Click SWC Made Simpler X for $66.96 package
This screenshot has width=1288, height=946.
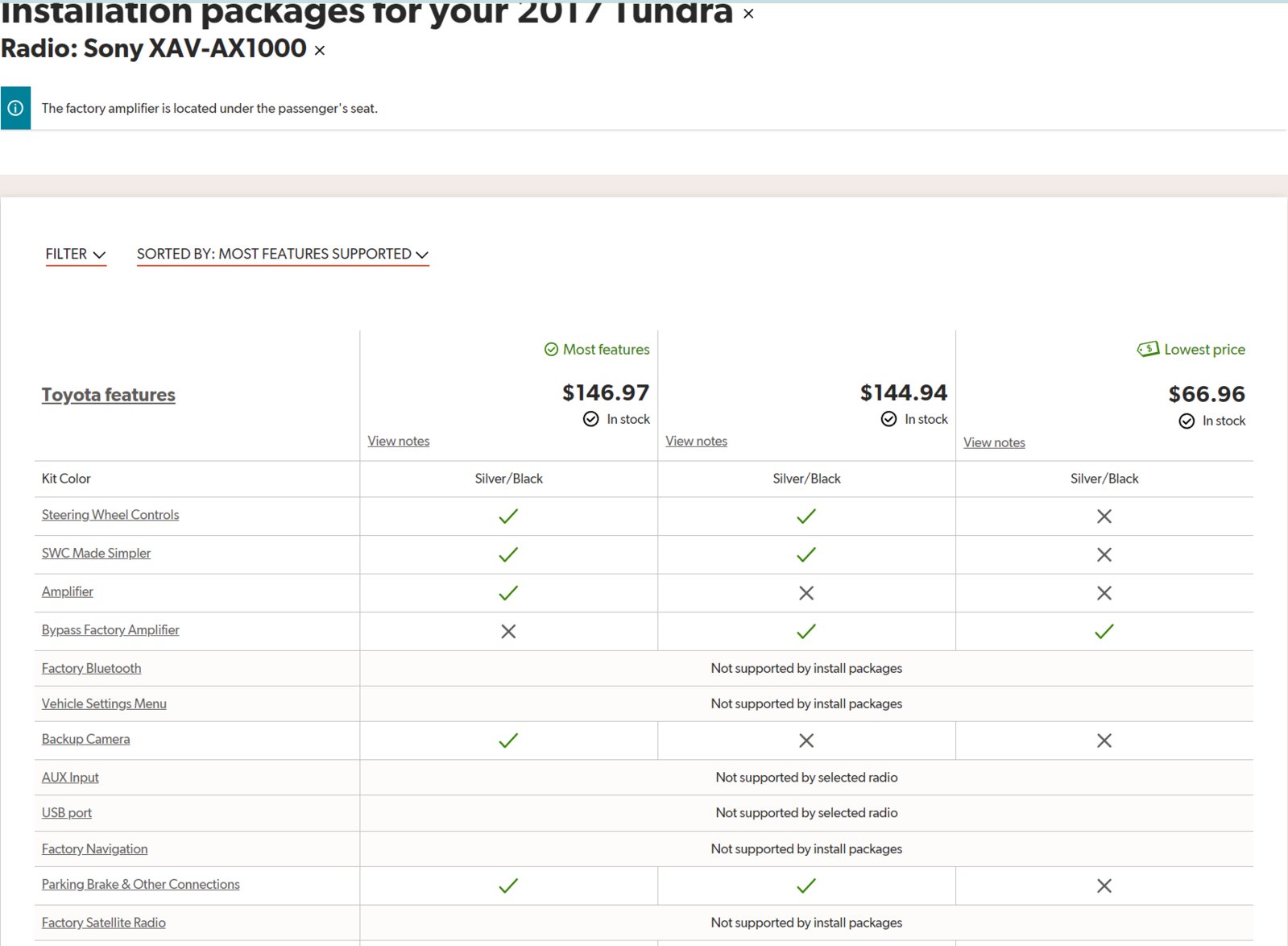(1104, 554)
